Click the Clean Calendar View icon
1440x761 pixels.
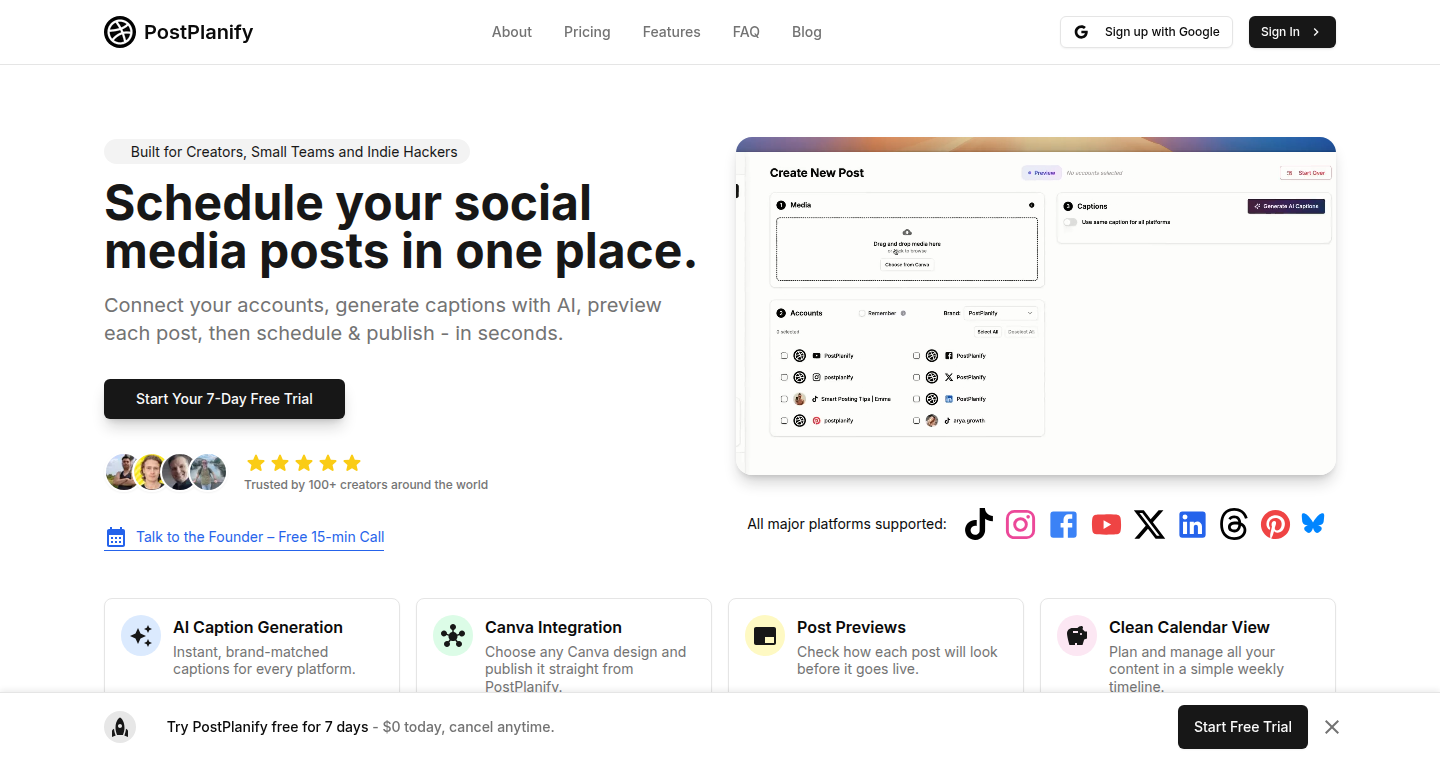point(1077,635)
